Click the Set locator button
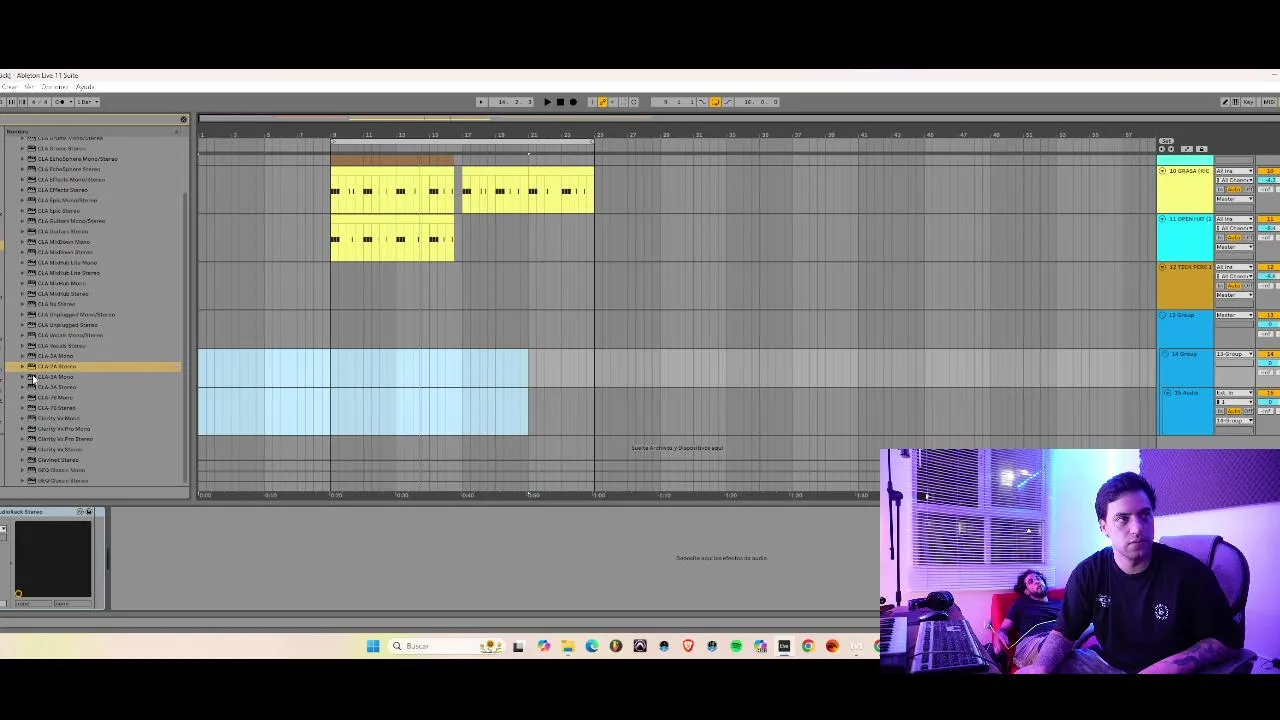Viewport: 1280px width, 720px height. 1166,141
